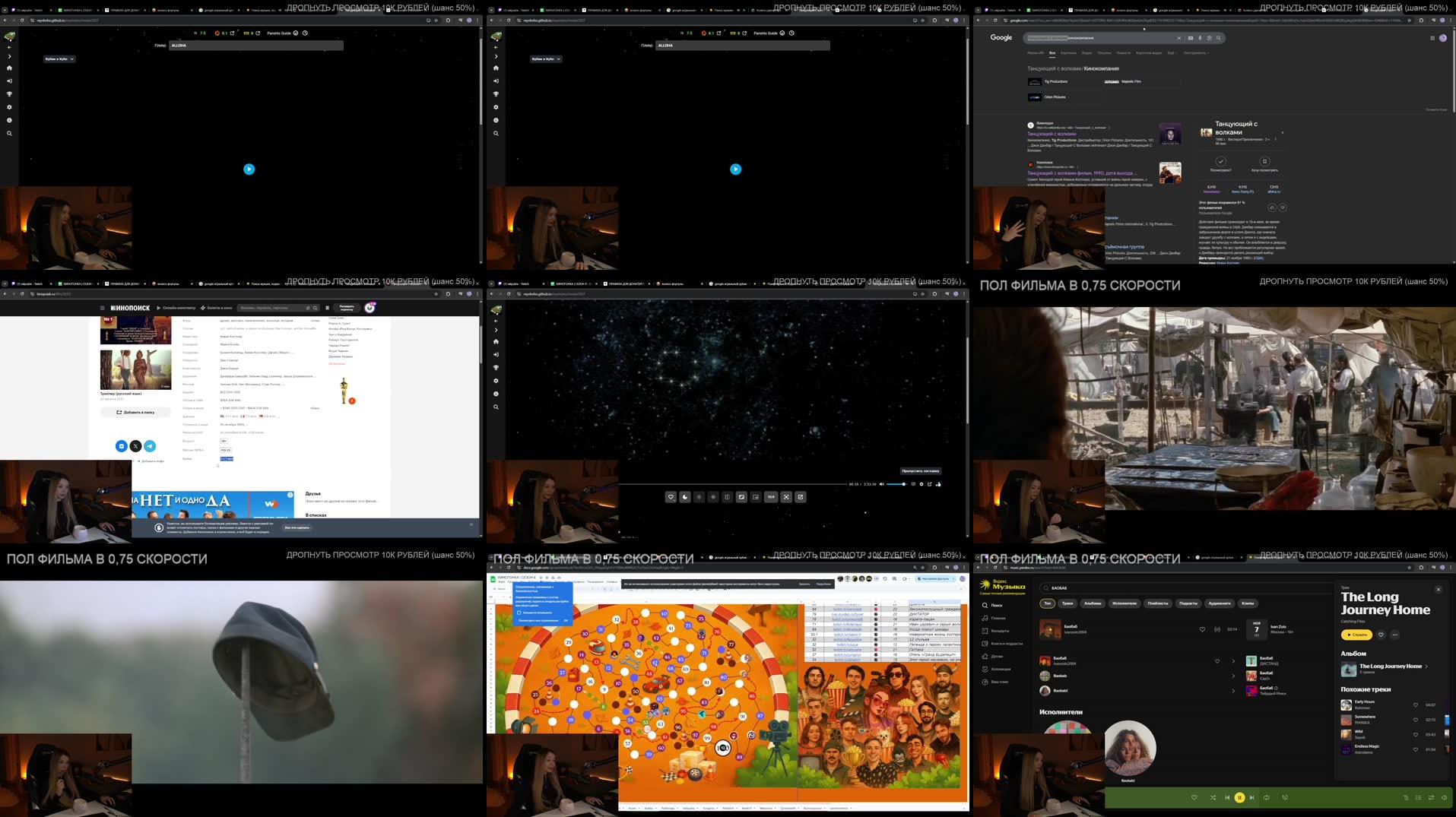Enter fullscreen from the video player controls
Screen dimensions: 1456x817
(786, 497)
